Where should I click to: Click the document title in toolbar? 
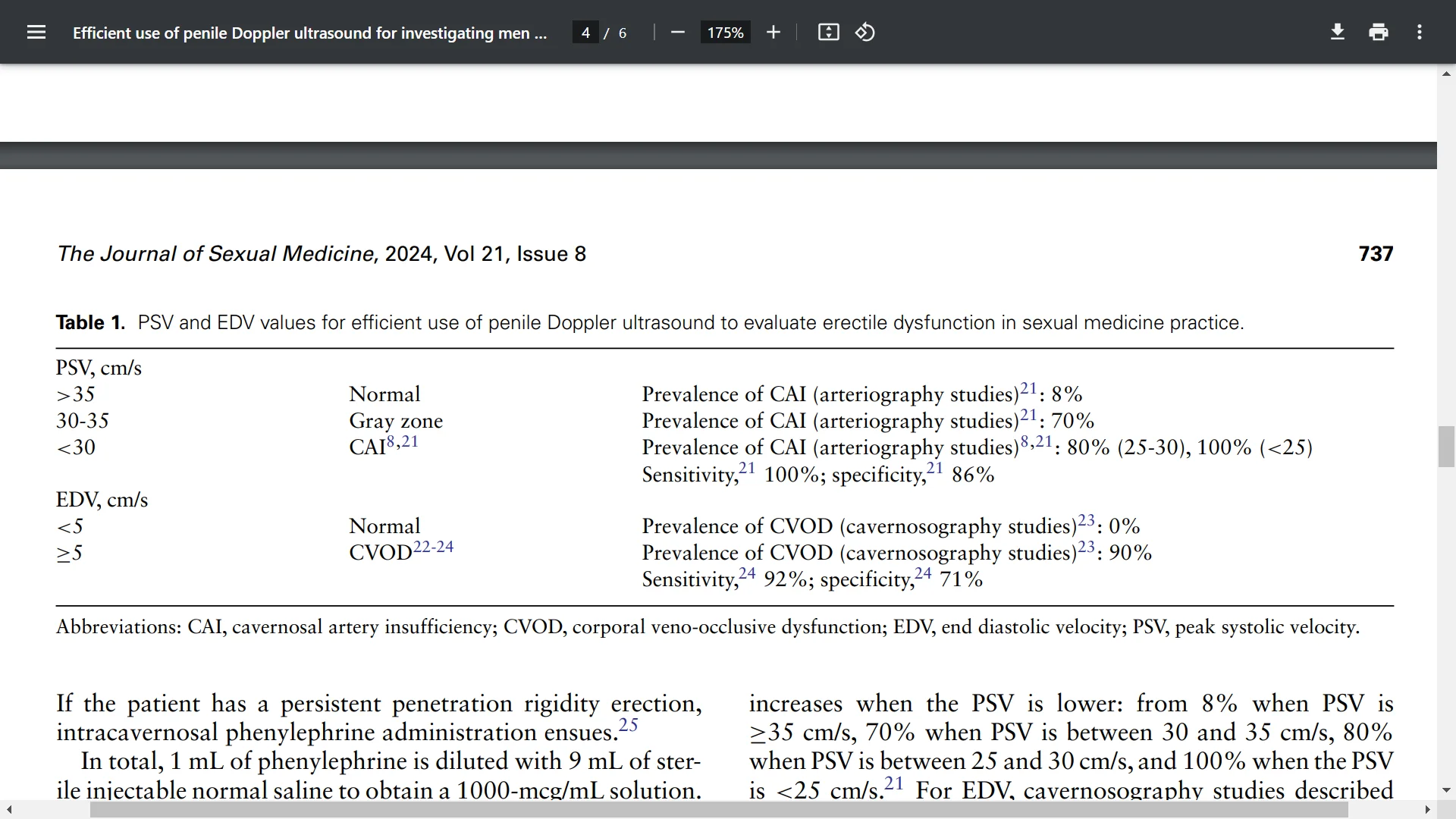point(309,33)
